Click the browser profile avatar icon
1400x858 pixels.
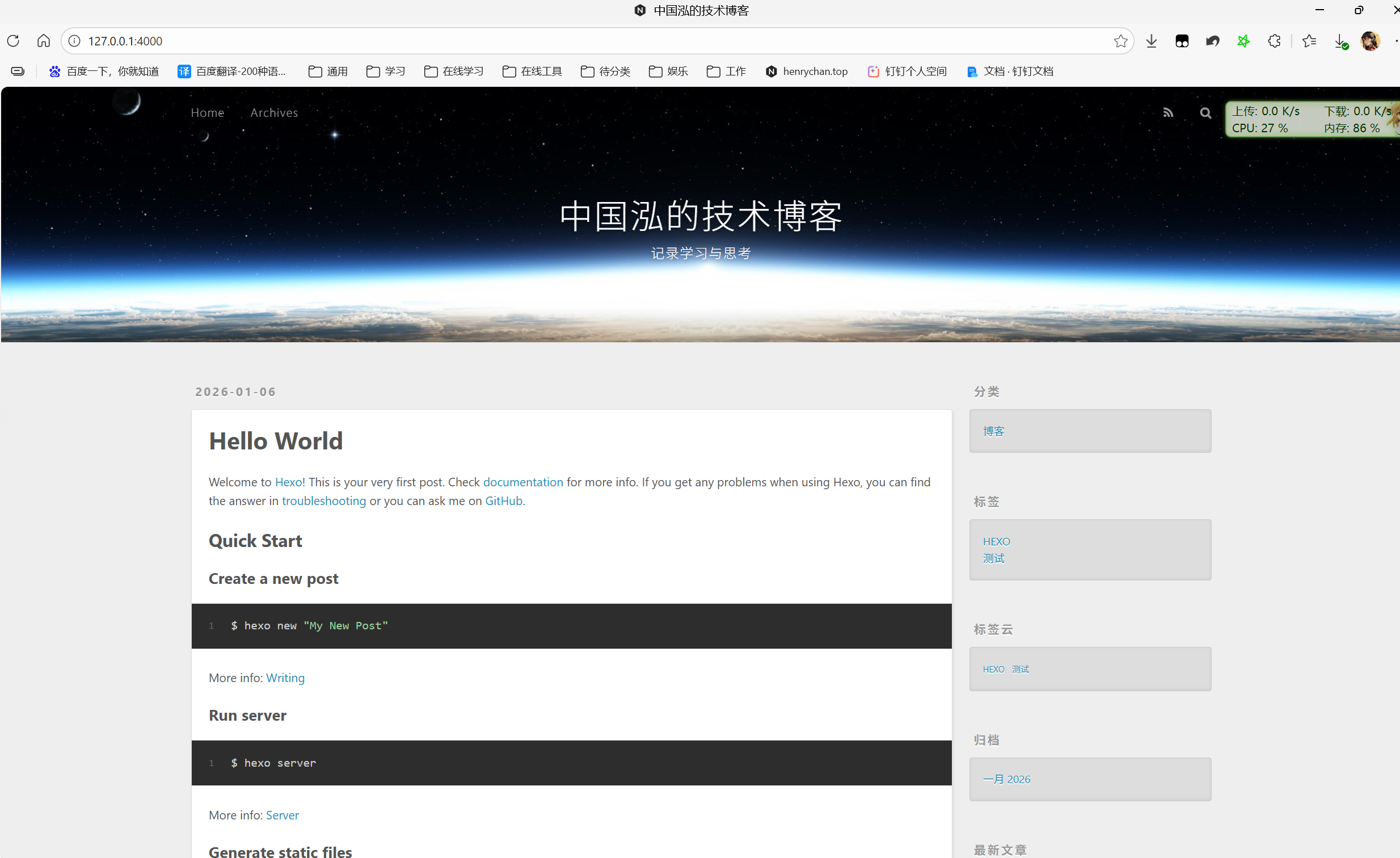tap(1371, 41)
